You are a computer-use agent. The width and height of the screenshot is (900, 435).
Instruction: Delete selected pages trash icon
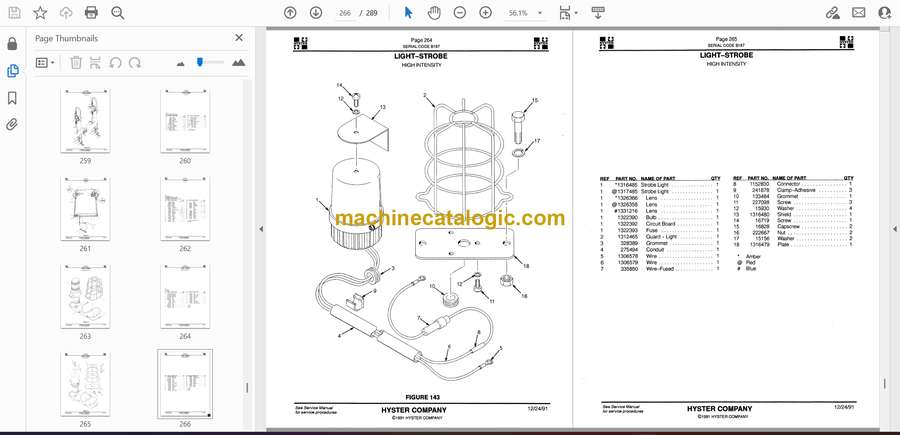76,63
